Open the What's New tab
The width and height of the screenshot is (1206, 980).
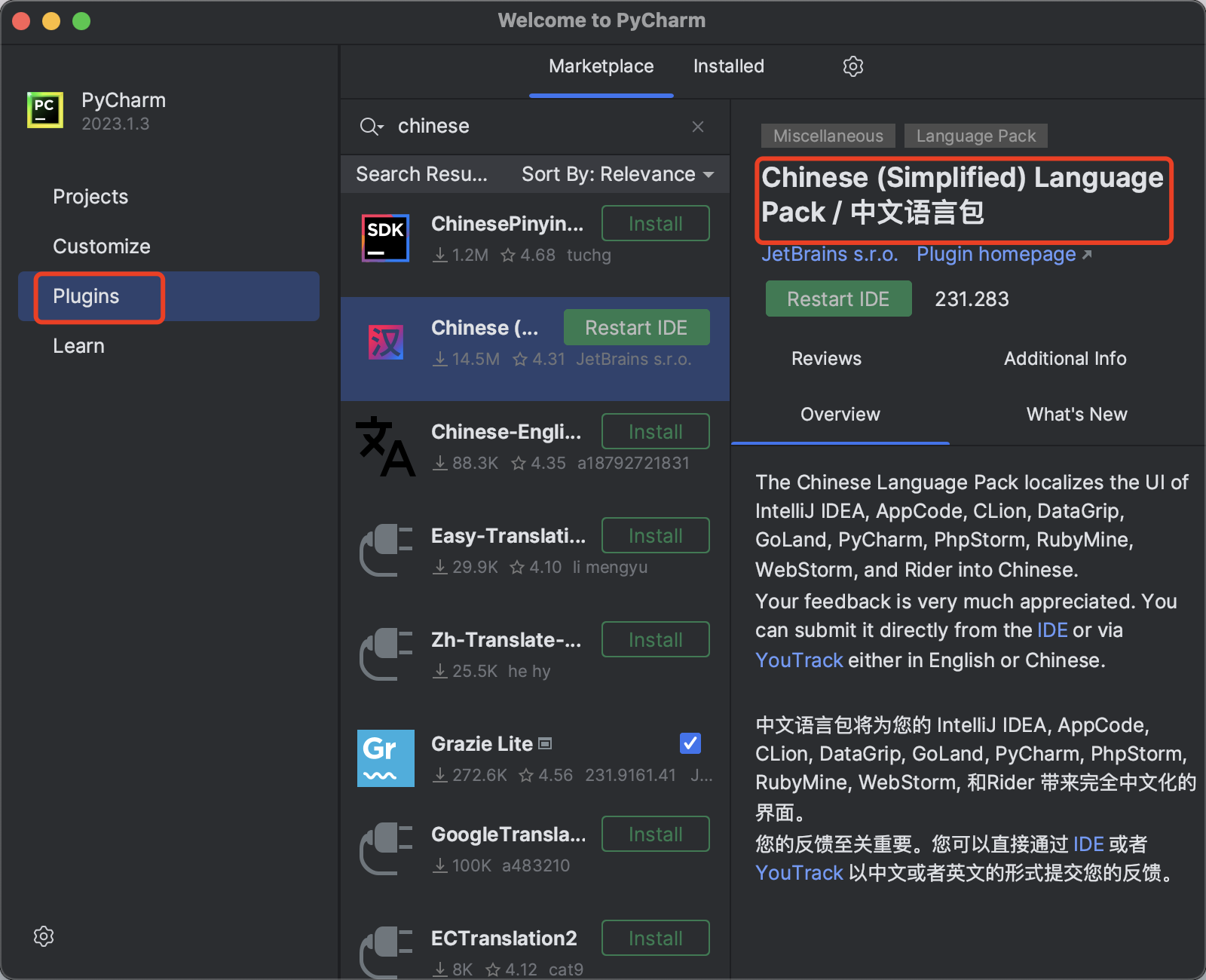tap(1077, 415)
